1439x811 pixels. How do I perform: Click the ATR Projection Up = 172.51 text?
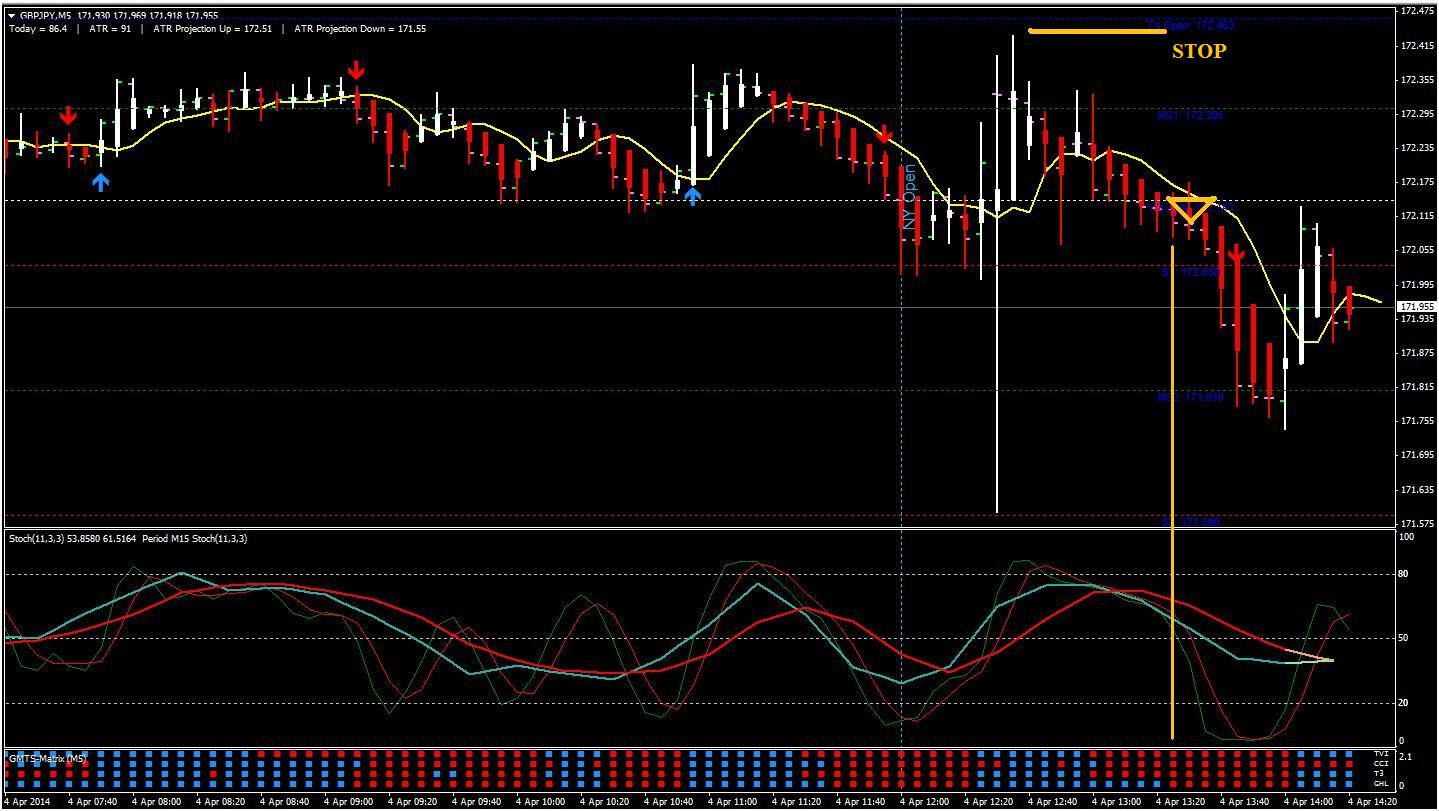pyautogui.click(x=213, y=29)
